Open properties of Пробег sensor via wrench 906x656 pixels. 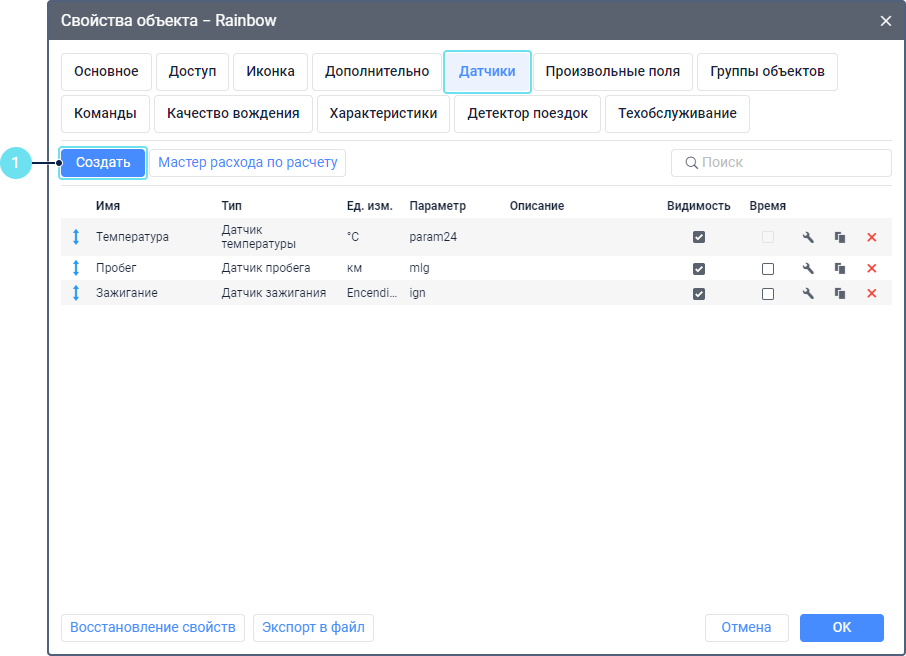pos(808,269)
